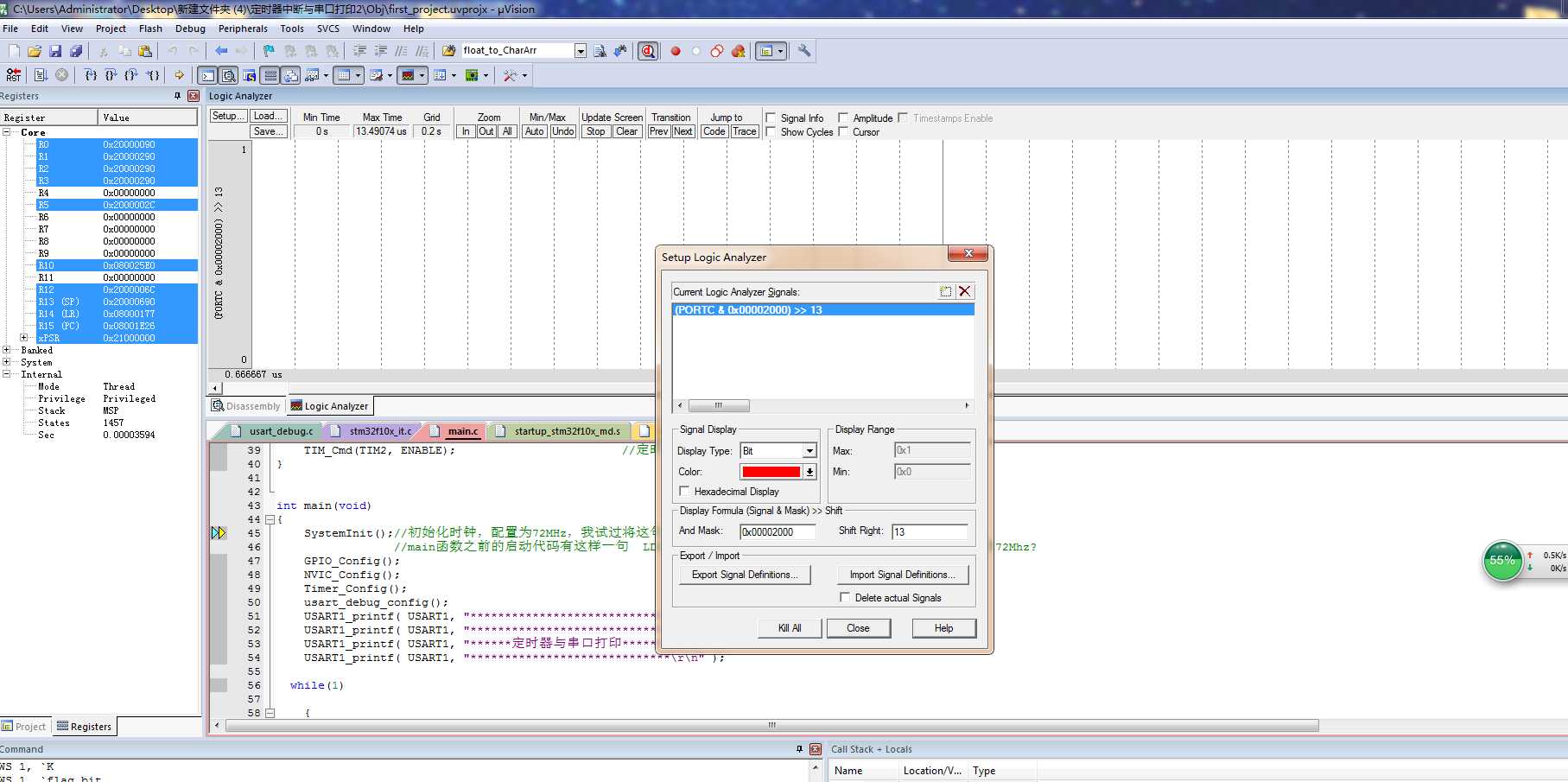Viewport: 1568px width, 782px height.
Task: Click Close button in Setup dialog
Action: (x=859, y=628)
